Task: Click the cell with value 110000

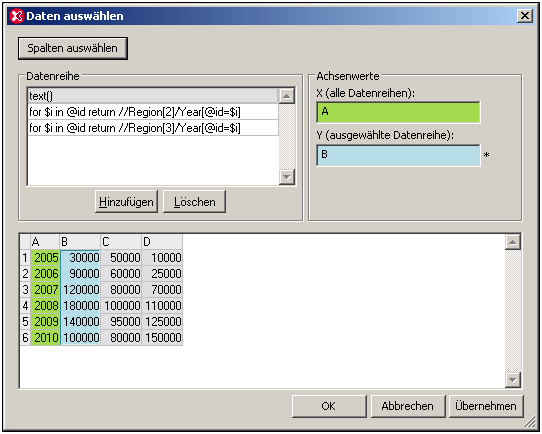Action: [162, 305]
